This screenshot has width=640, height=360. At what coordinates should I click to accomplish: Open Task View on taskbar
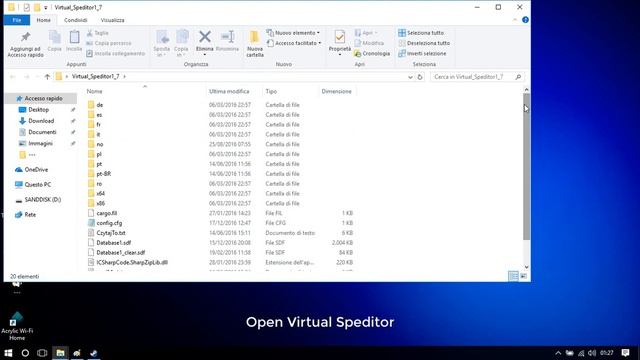[x=42, y=353]
